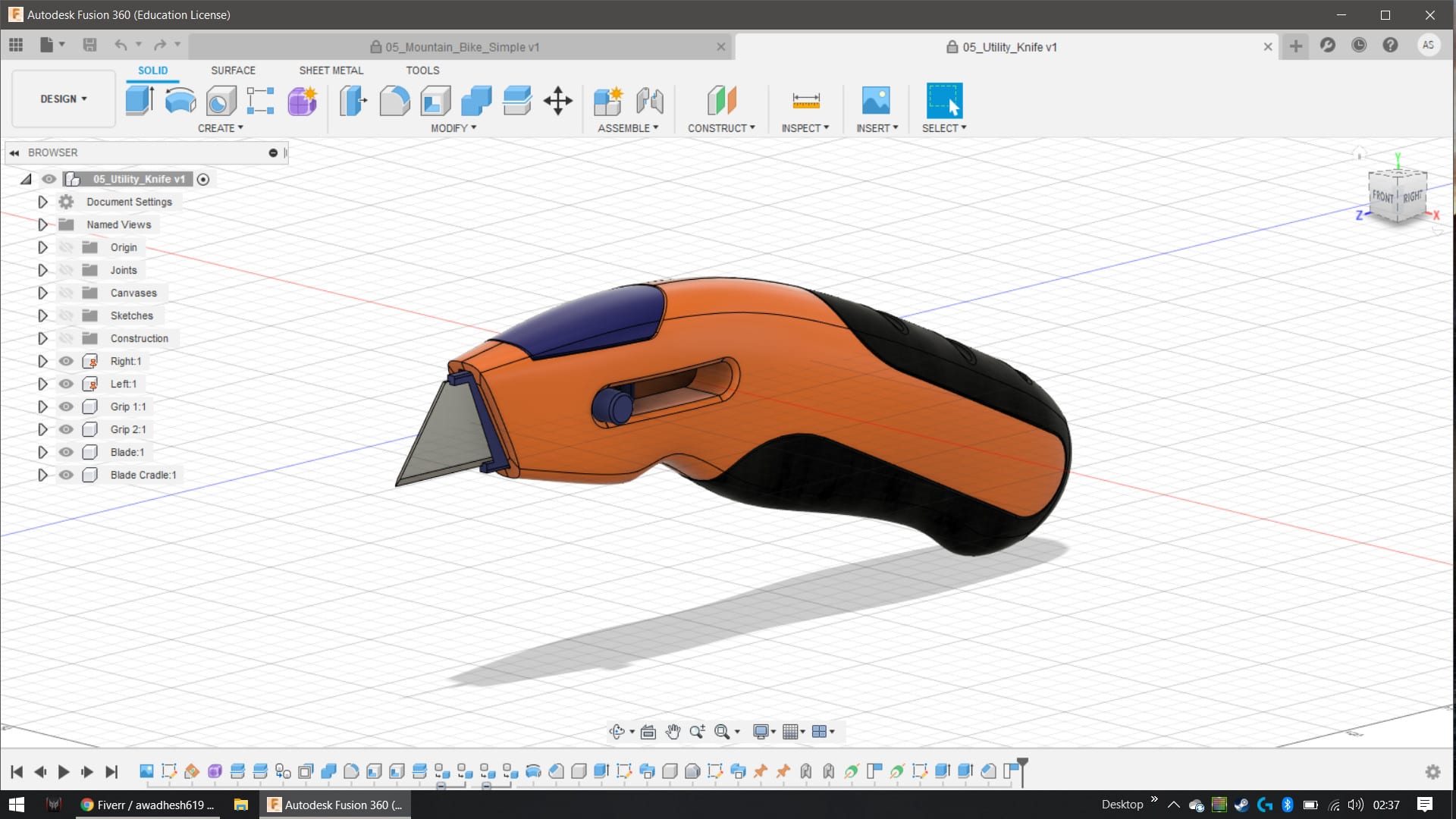
Task: Switch to the SURFACE tab
Action: tap(233, 70)
